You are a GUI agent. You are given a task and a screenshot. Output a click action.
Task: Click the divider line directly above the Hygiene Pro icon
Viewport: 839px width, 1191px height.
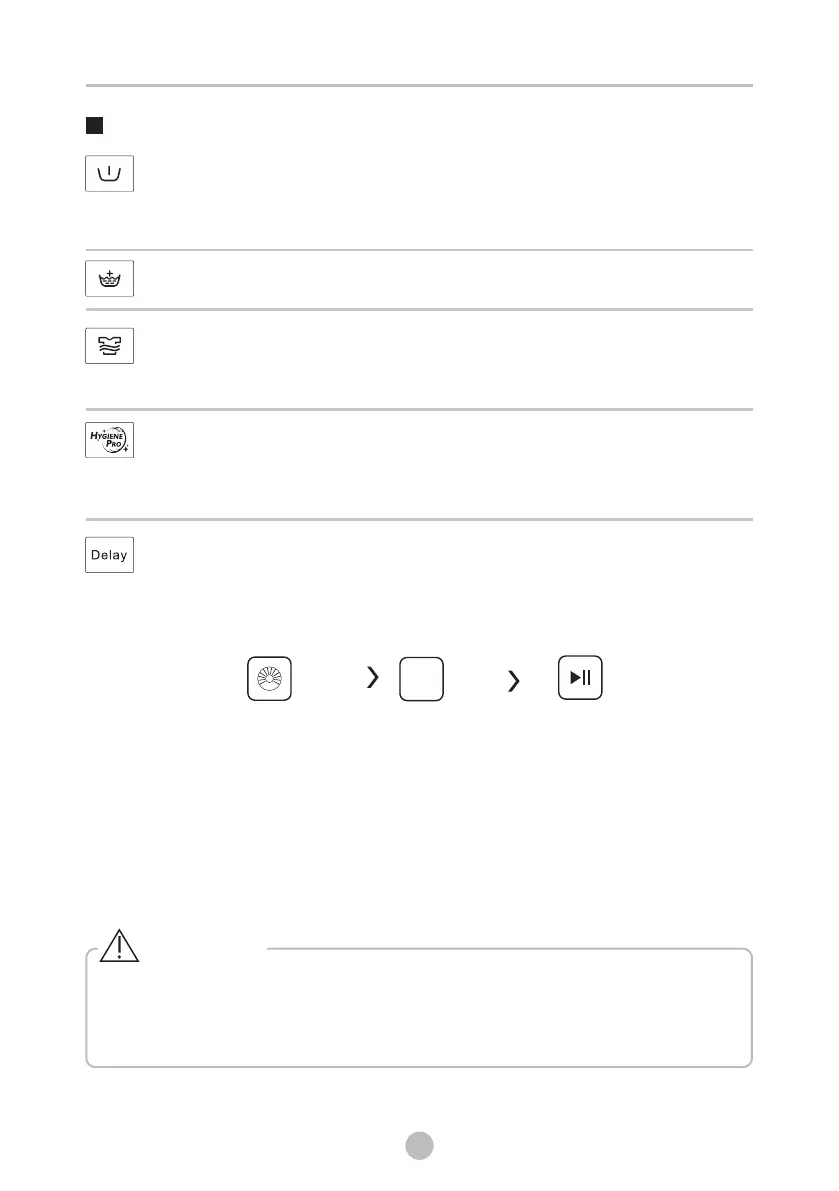coord(419,409)
